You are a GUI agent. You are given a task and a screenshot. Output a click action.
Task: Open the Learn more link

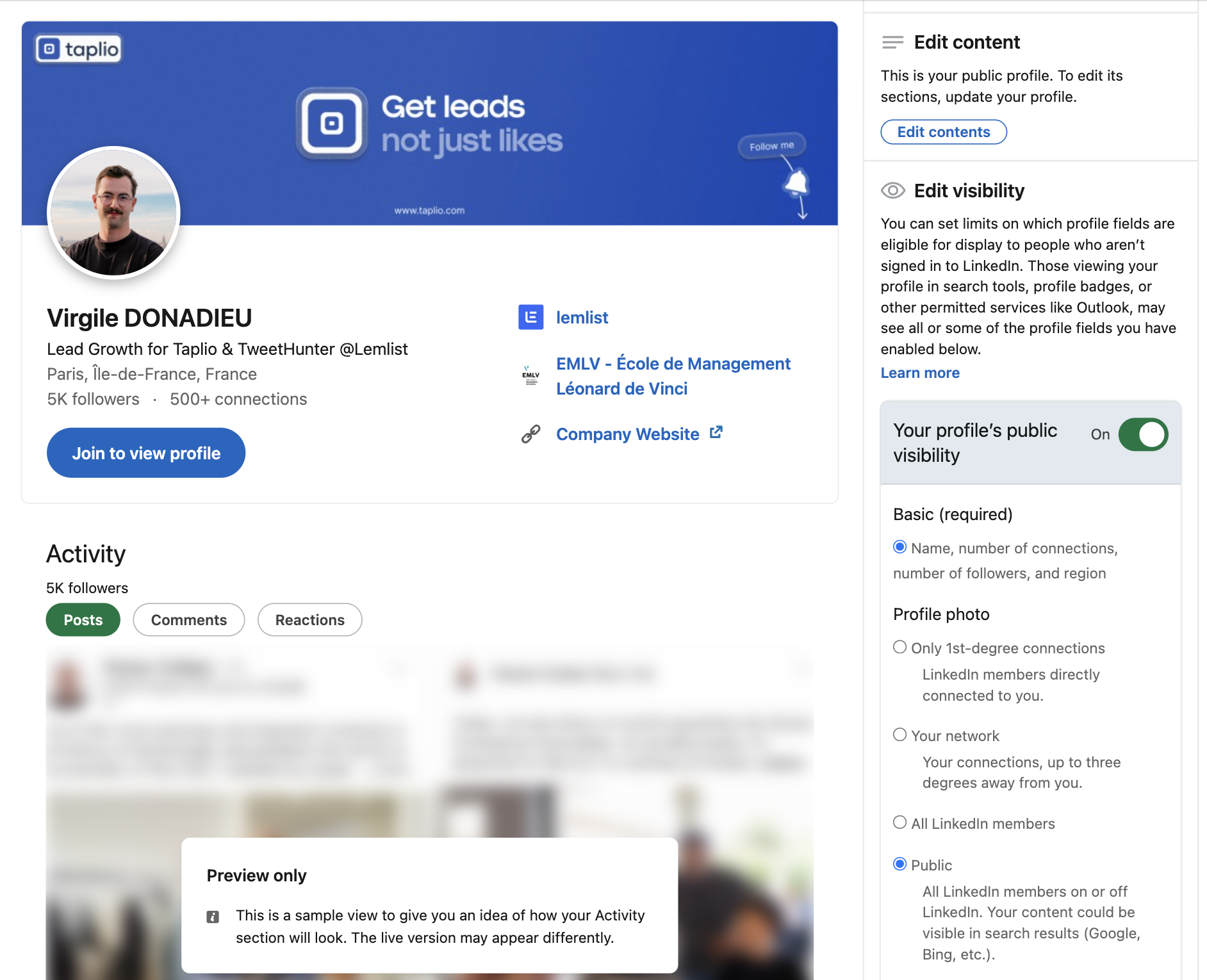click(x=920, y=373)
